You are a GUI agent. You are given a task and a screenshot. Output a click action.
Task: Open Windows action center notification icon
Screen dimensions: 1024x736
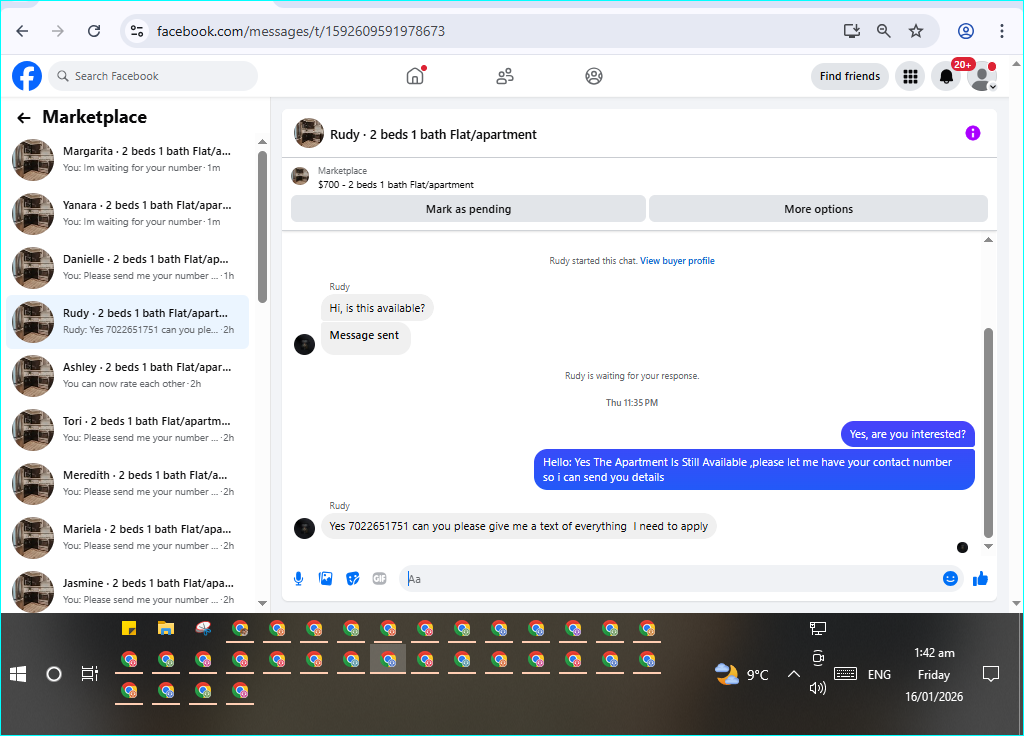point(991,674)
